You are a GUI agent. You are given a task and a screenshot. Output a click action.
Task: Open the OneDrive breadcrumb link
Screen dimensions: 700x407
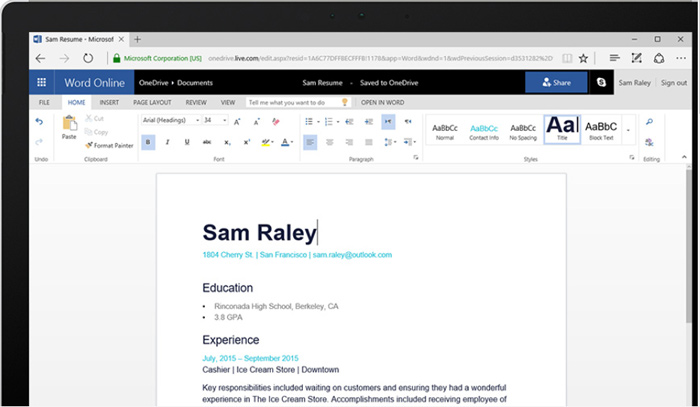(x=154, y=83)
